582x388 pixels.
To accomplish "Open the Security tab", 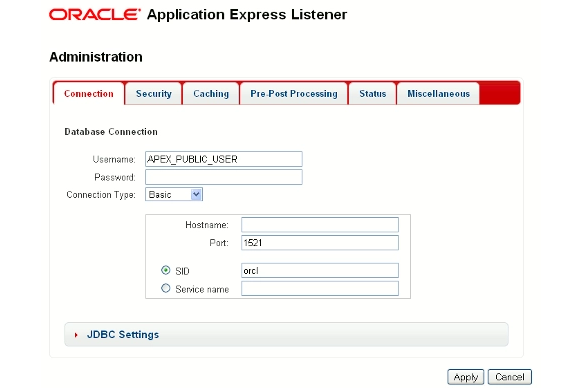I will point(154,94).
